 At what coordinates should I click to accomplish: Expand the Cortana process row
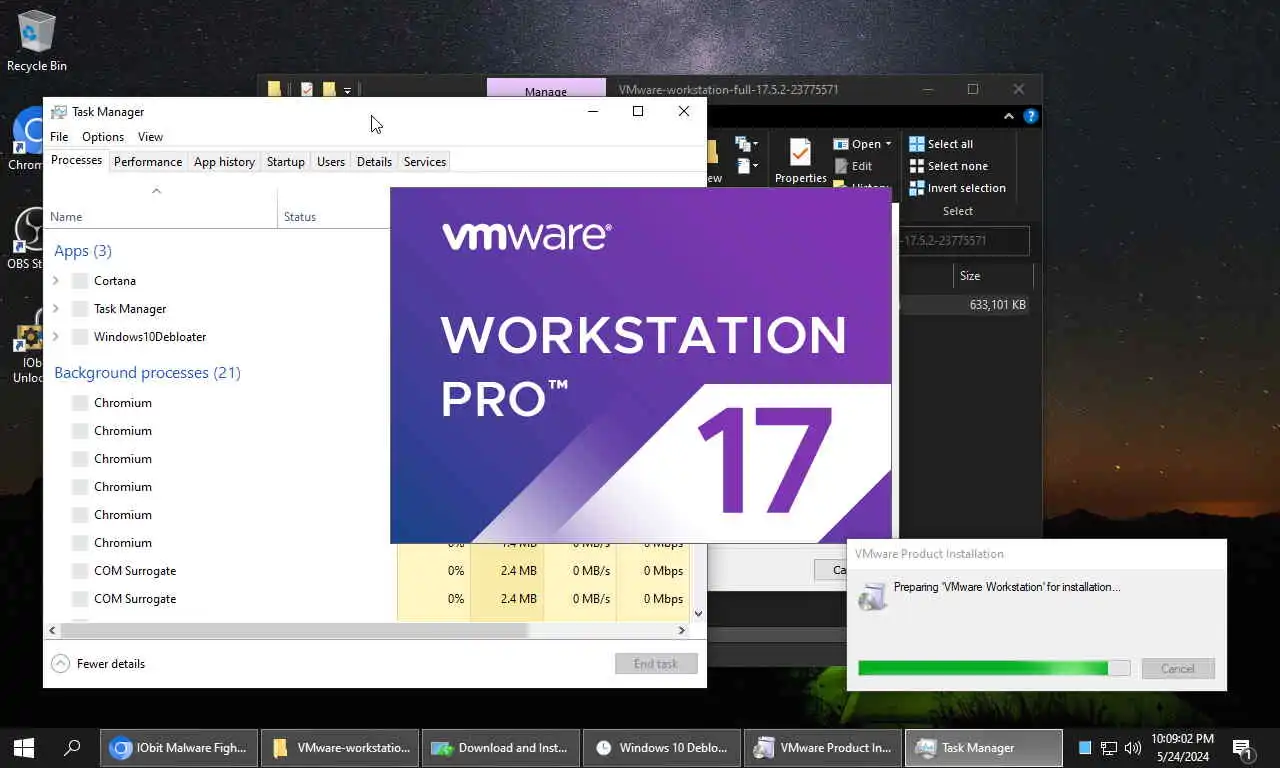point(56,281)
